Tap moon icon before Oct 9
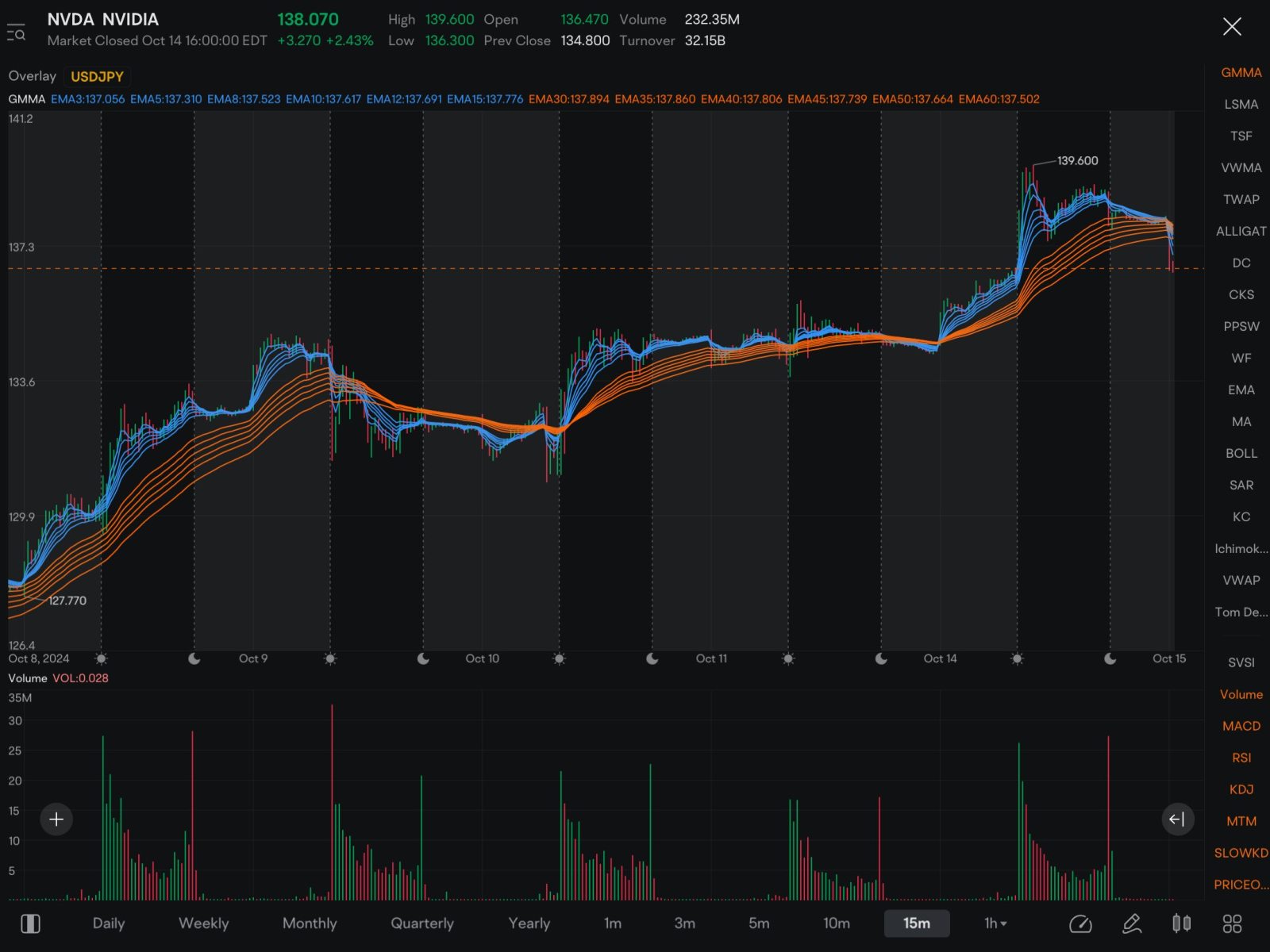This screenshot has width=1270, height=952. tap(194, 659)
